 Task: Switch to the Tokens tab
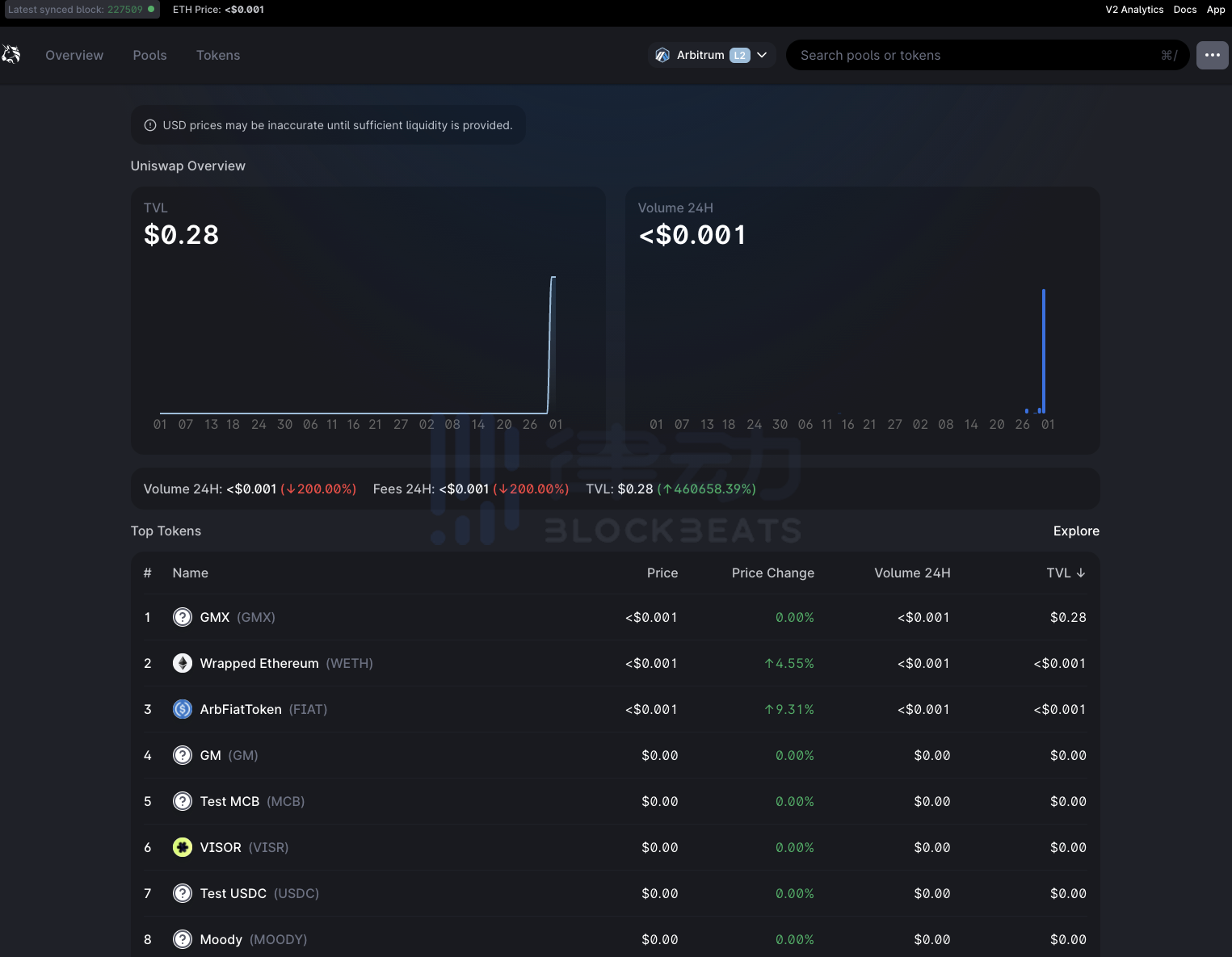[x=218, y=55]
